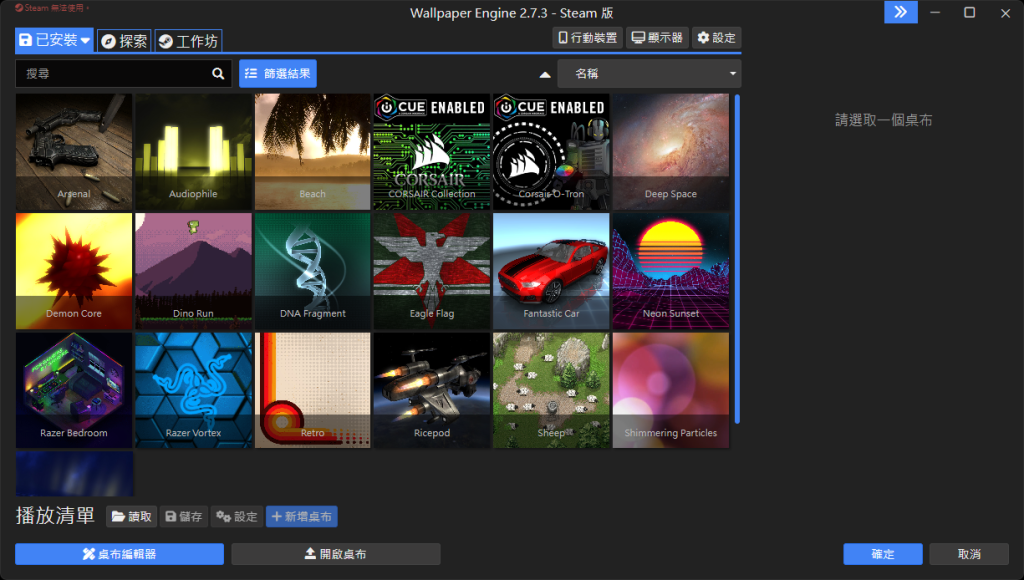
Task: Click the Steam 無法使用 status text
Action: [x=52, y=8]
